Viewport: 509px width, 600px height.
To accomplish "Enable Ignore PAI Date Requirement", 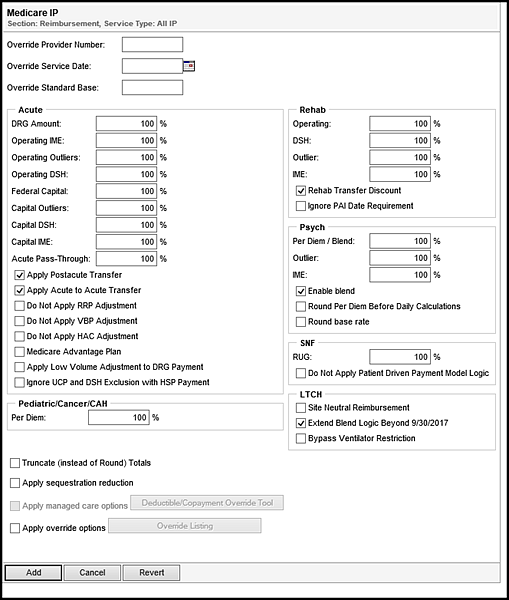I will [x=301, y=206].
